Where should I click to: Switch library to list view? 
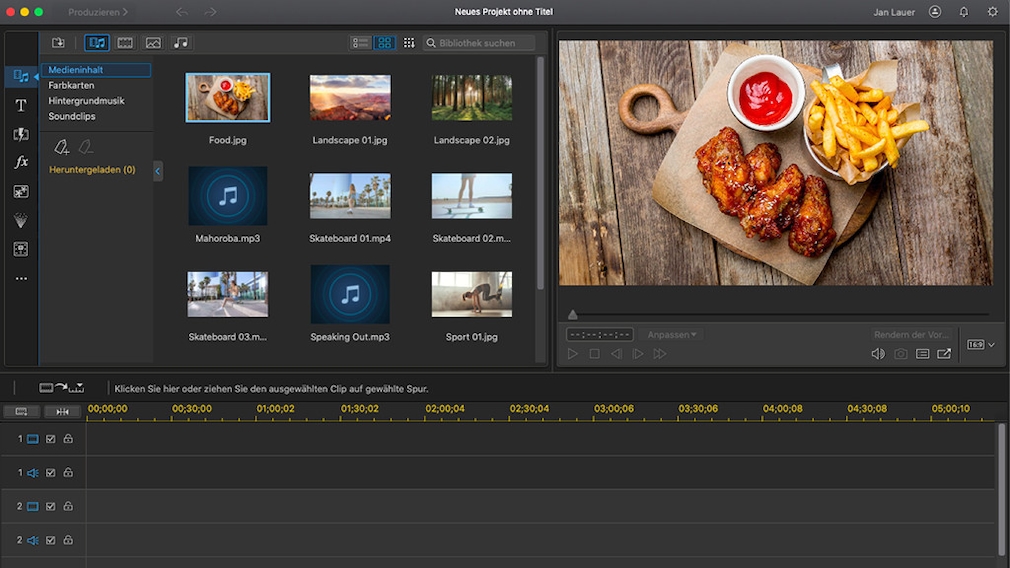click(360, 43)
